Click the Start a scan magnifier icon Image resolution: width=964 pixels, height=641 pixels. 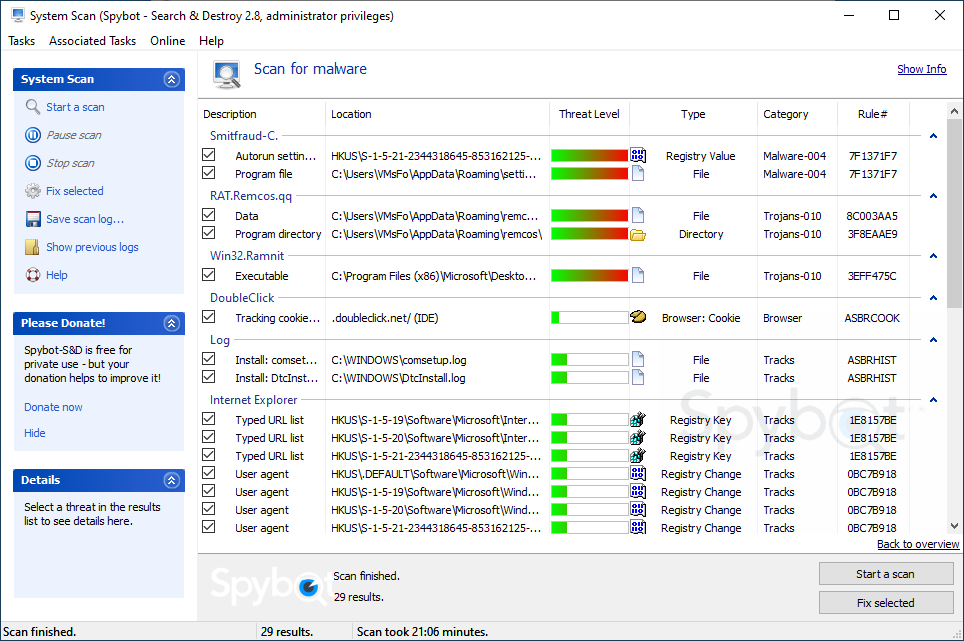point(33,107)
